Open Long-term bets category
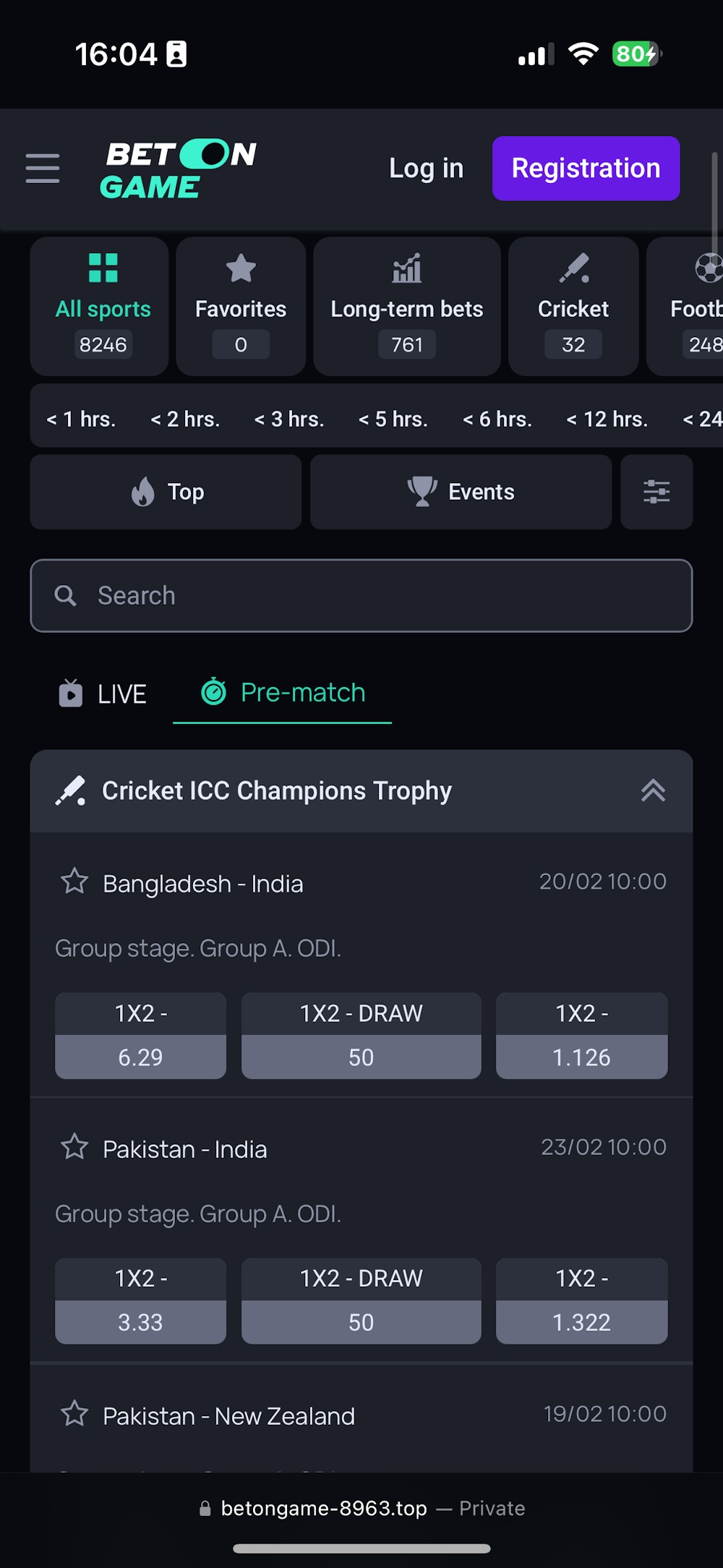The width and height of the screenshot is (723, 1568). tap(406, 306)
